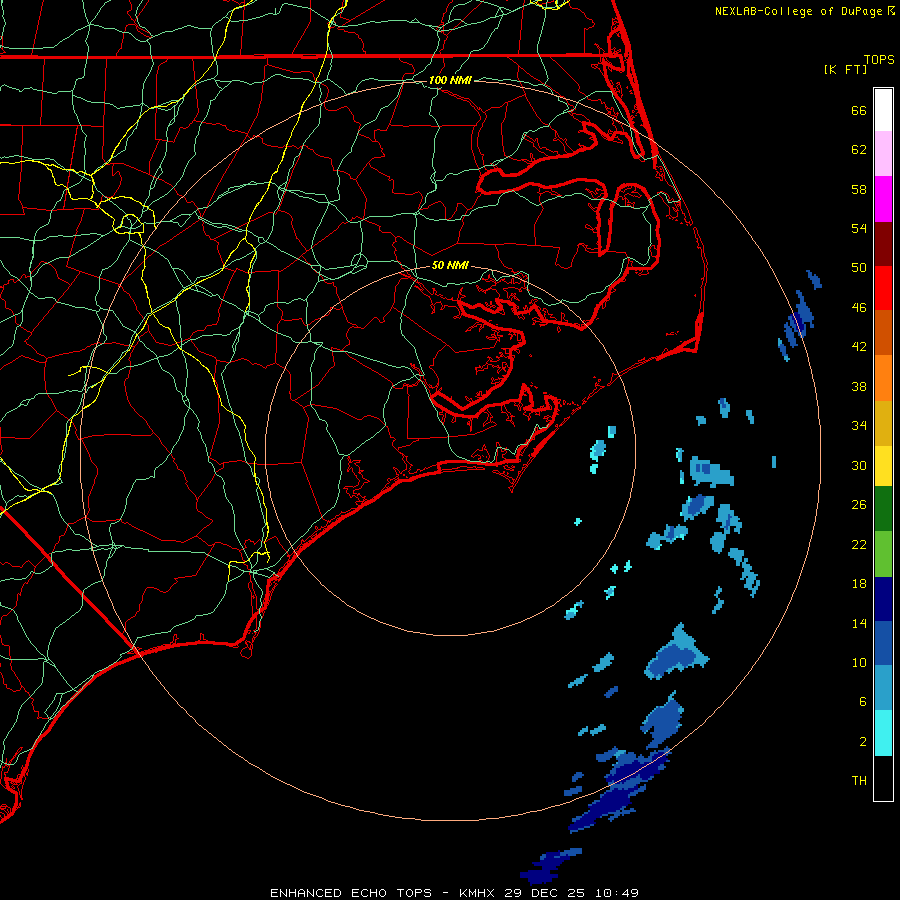Click the dark red maroon legend swatch

tap(883, 244)
